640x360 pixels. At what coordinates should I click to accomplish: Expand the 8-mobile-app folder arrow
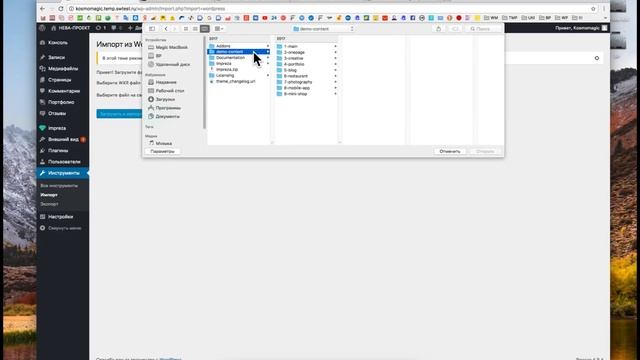point(336,88)
